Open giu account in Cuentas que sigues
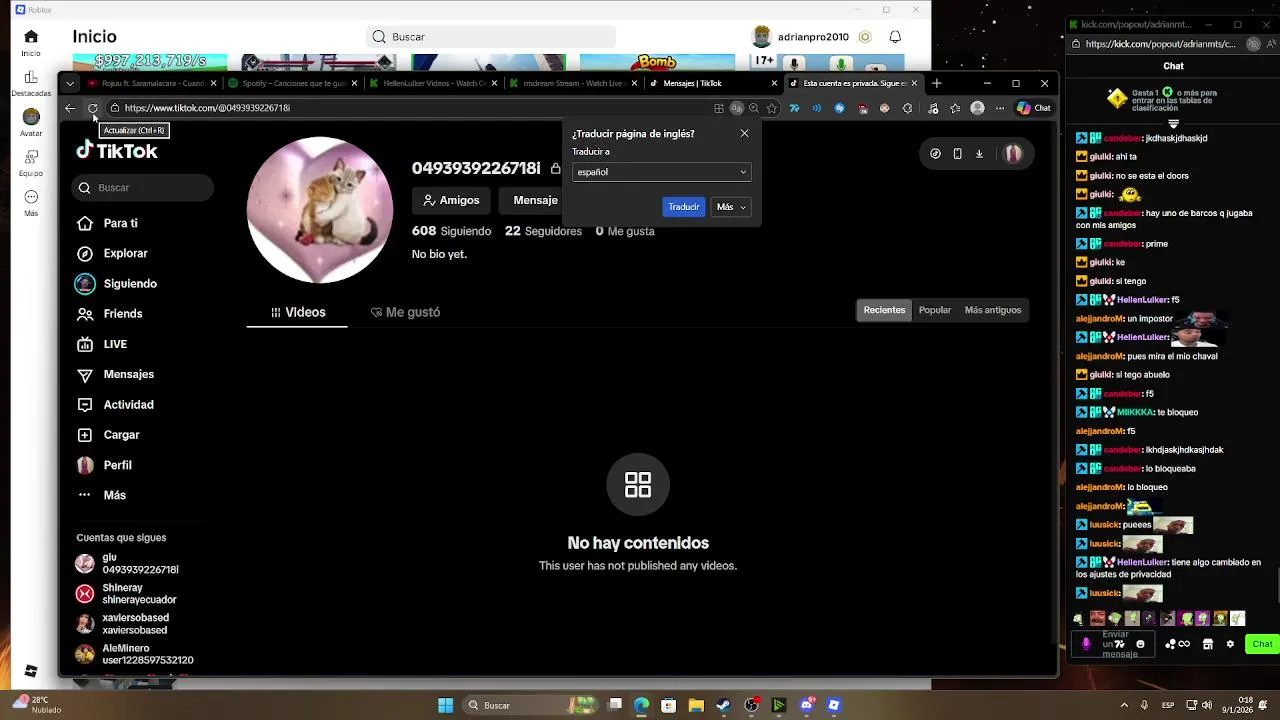 point(128,563)
